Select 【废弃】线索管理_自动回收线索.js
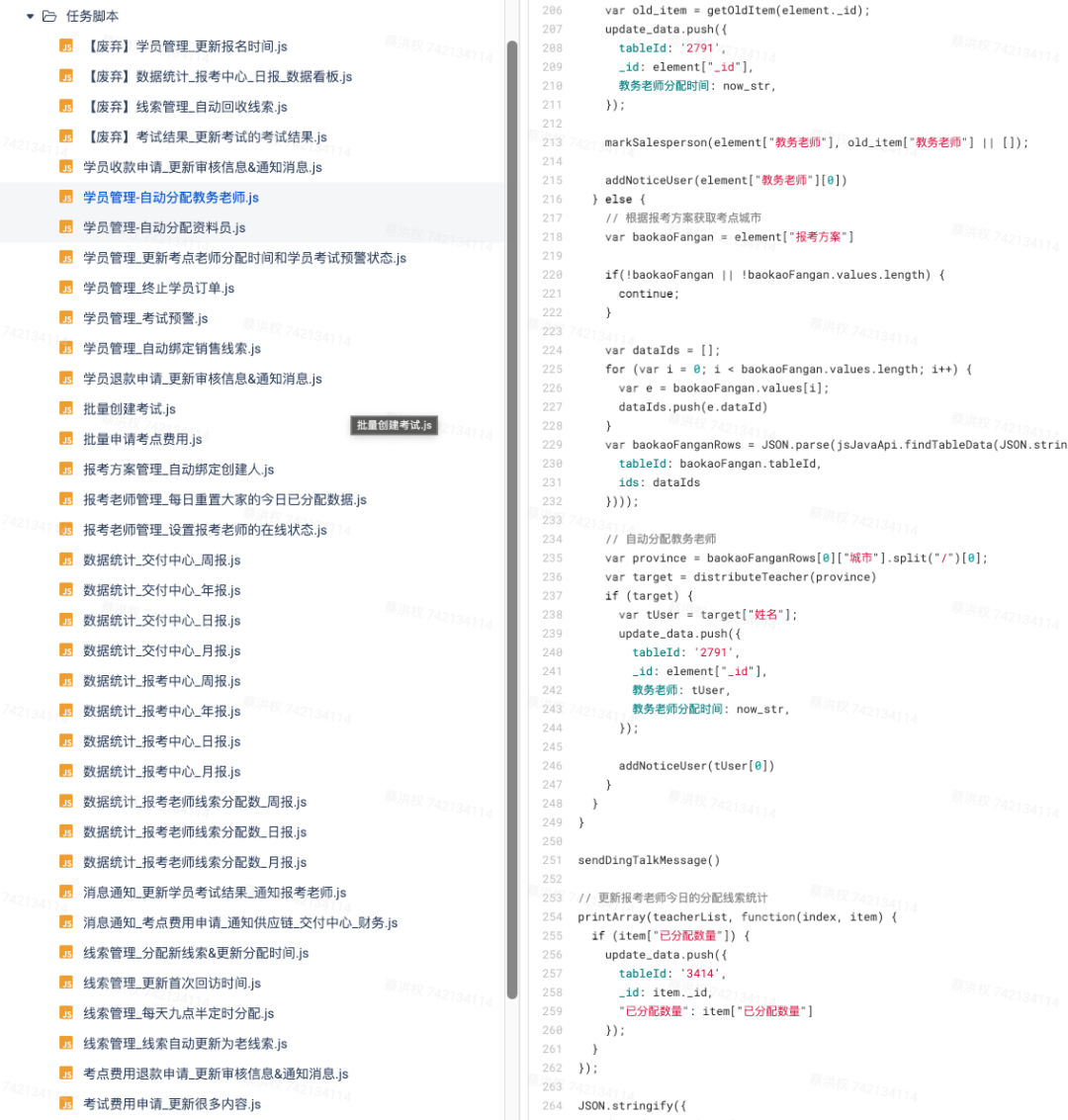The width and height of the screenshot is (1068, 1120). (186, 107)
